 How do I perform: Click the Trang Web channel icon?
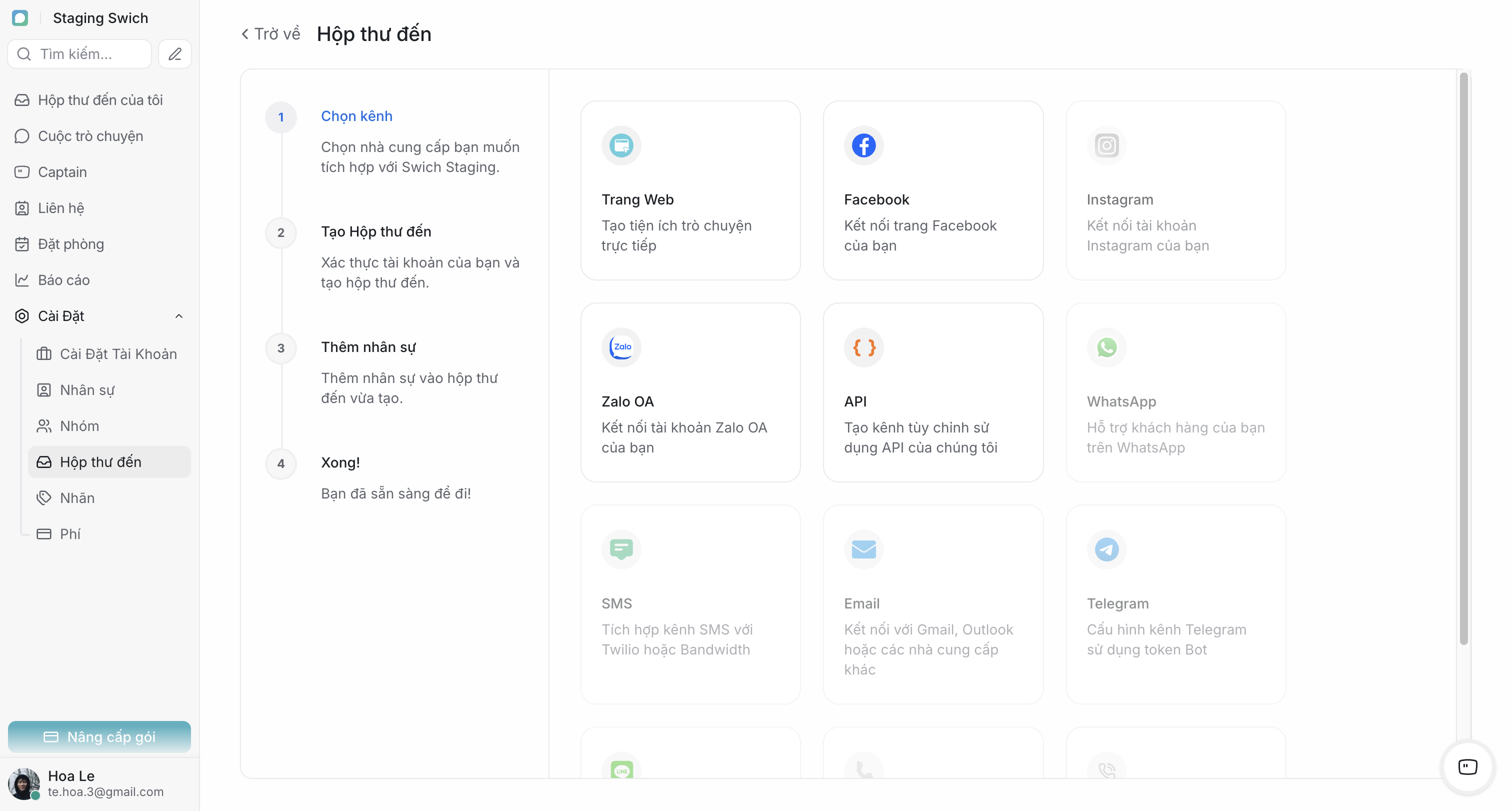coord(621,145)
